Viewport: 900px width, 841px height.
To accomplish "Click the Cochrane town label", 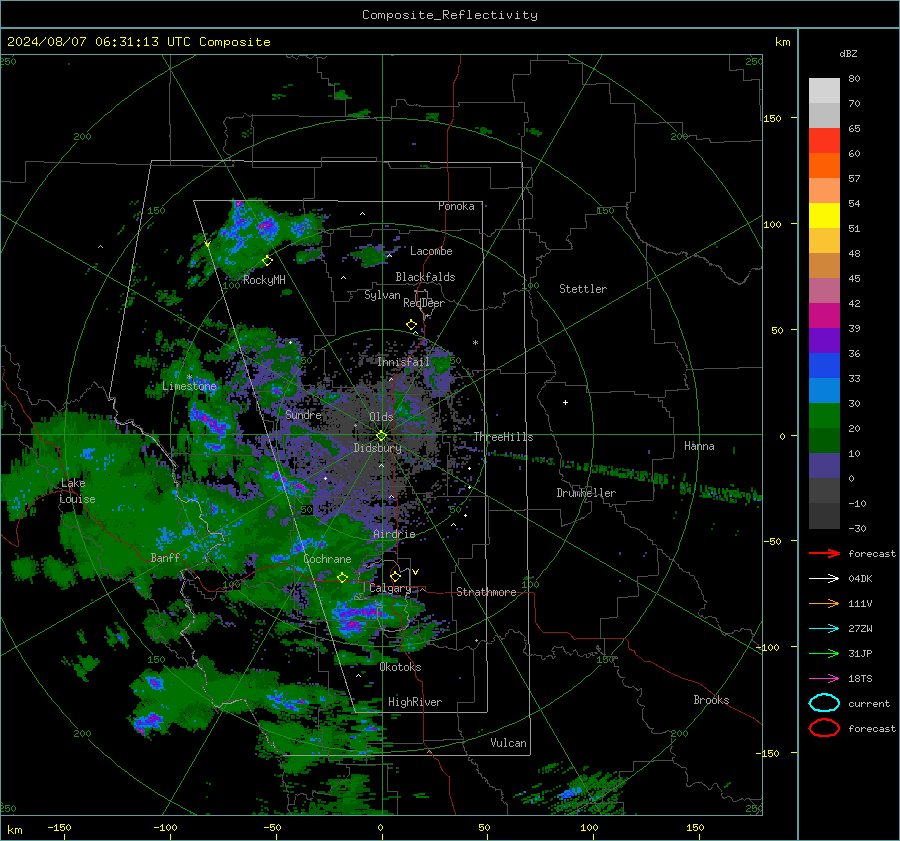I will [x=327, y=559].
